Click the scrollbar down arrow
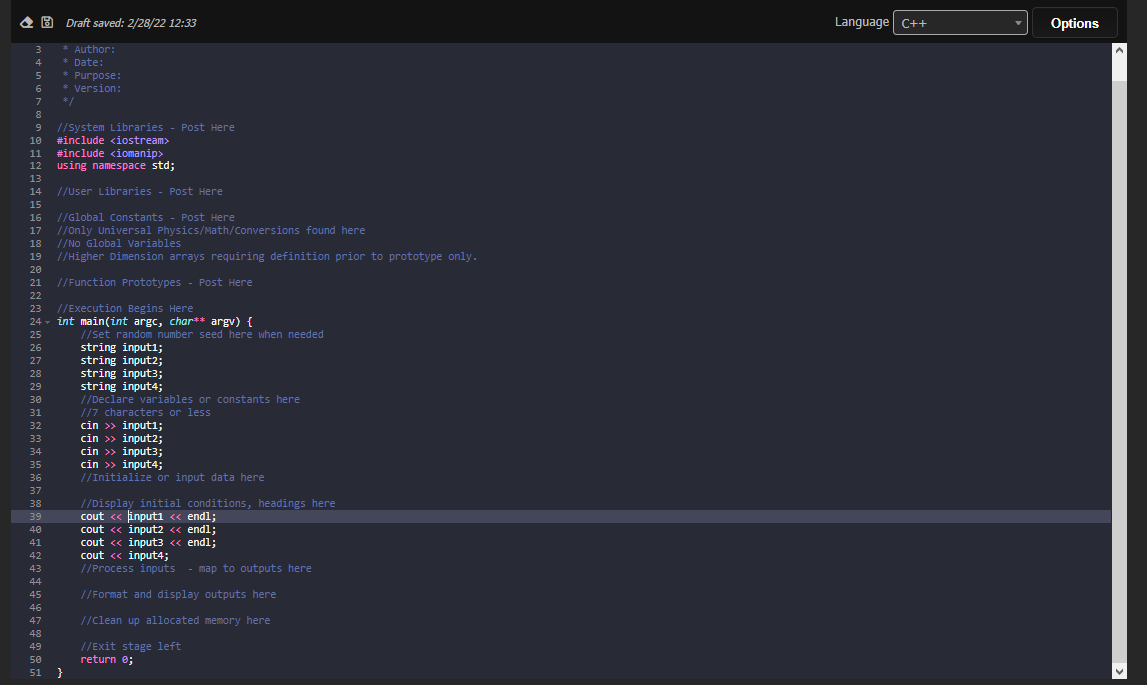The height and width of the screenshot is (685, 1147). pos(1119,671)
